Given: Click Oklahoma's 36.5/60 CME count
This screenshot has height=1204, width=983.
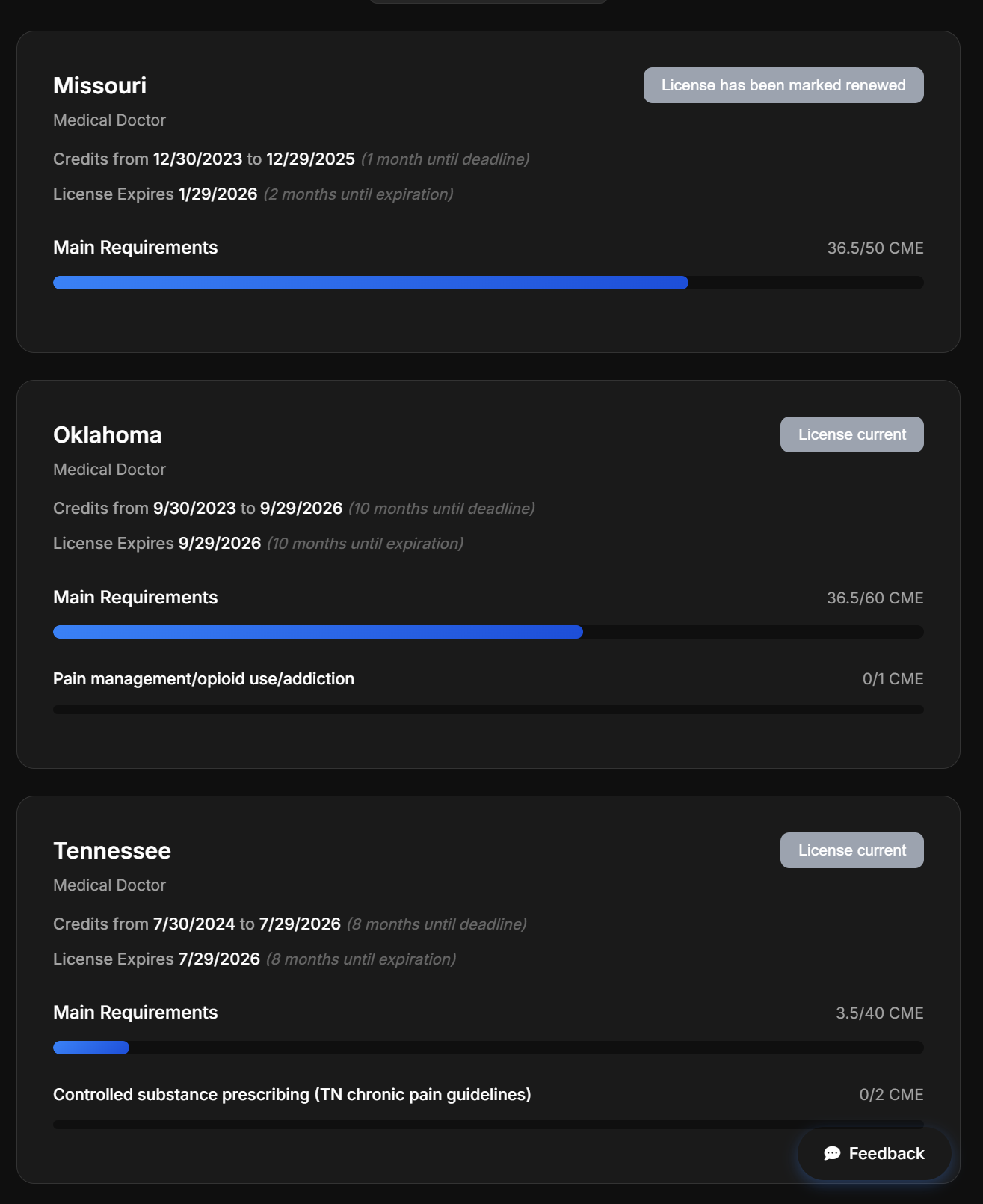Looking at the screenshot, I should click(875, 598).
